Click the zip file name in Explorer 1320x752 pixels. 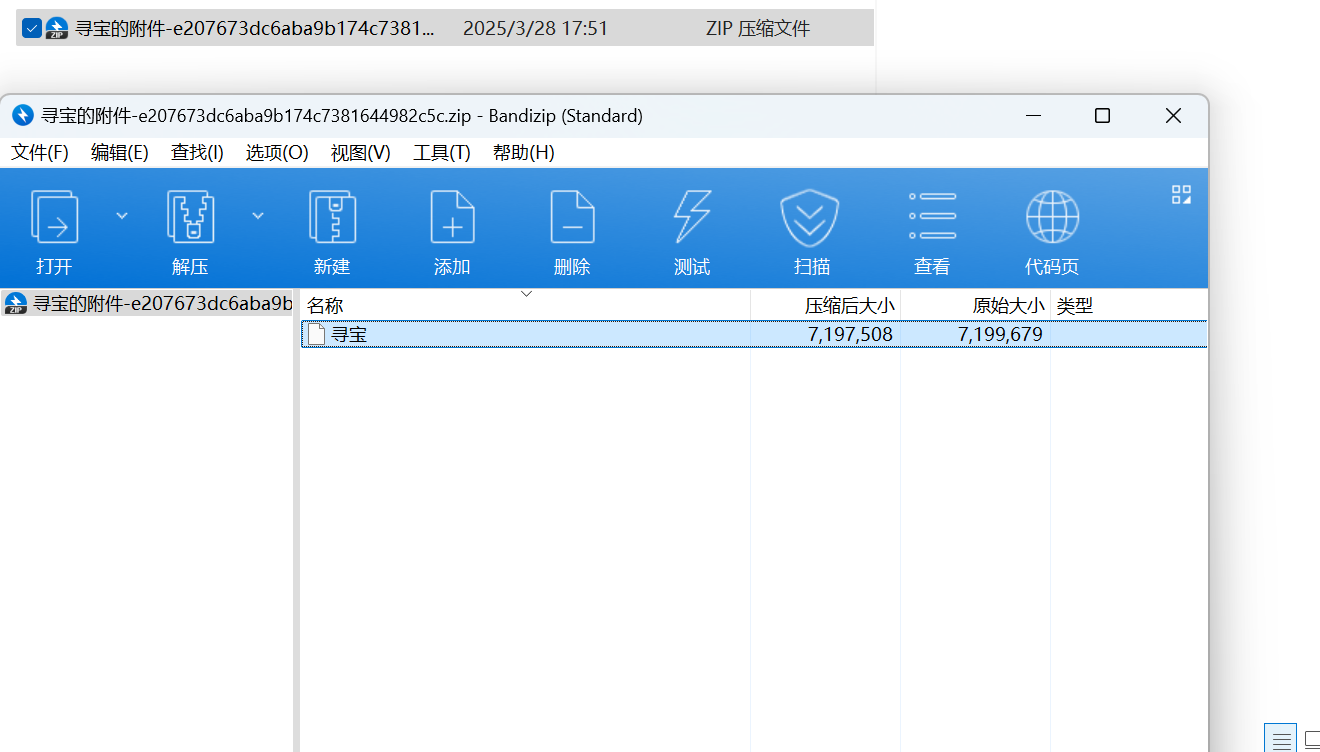(x=255, y=28)
